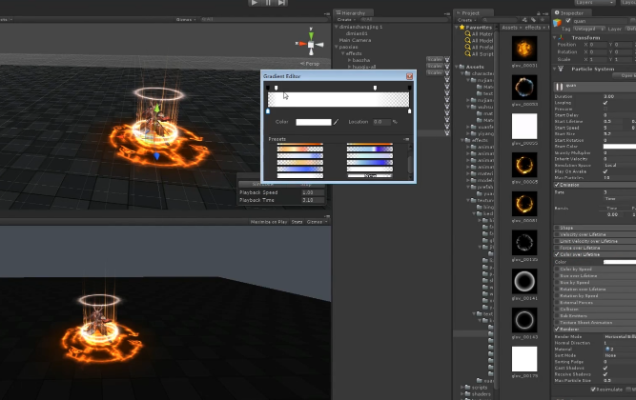The width and height of the screenshot is (636, 400).
Task: Toggle the Looping checkbox
Action: coord(606,103)
